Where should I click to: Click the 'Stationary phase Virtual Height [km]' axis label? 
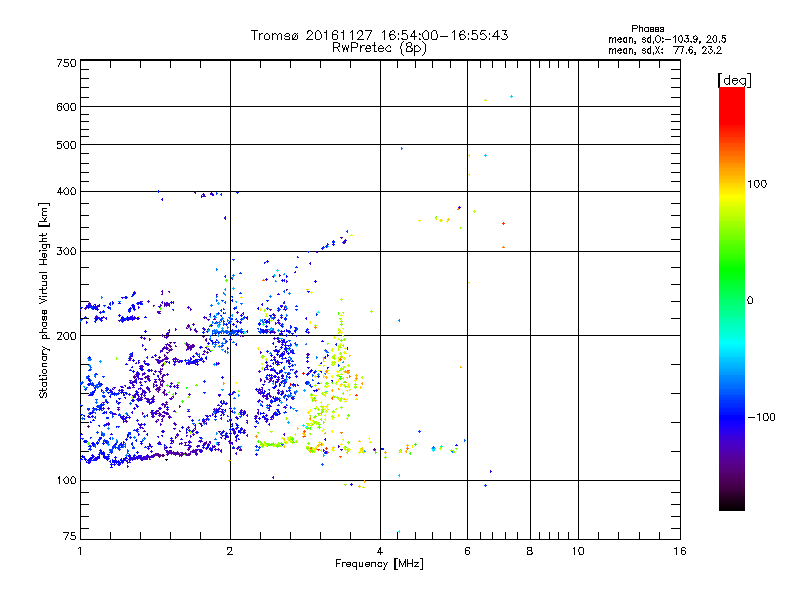(x=44, y=300)
